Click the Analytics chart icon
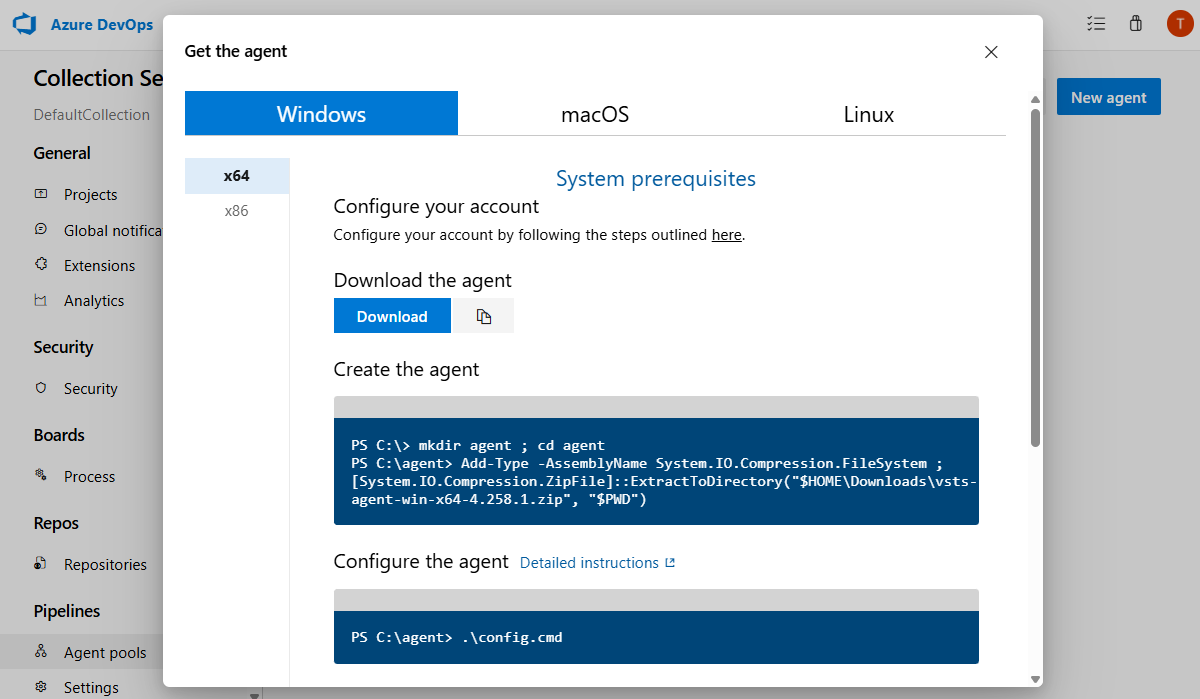 (41, 300)
